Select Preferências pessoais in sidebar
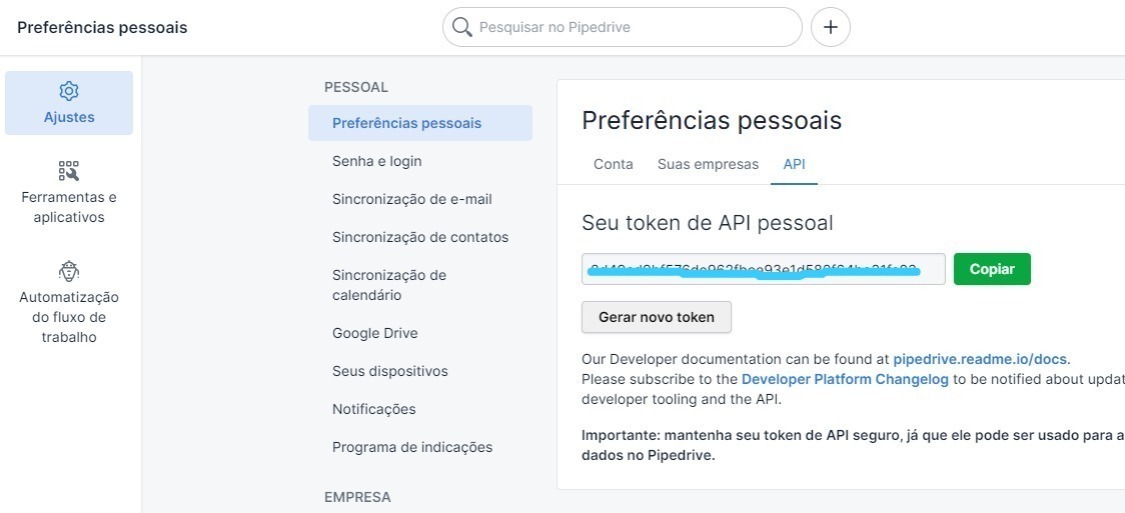The width and height of the screenshot is (1125, 513). (420, 123)
